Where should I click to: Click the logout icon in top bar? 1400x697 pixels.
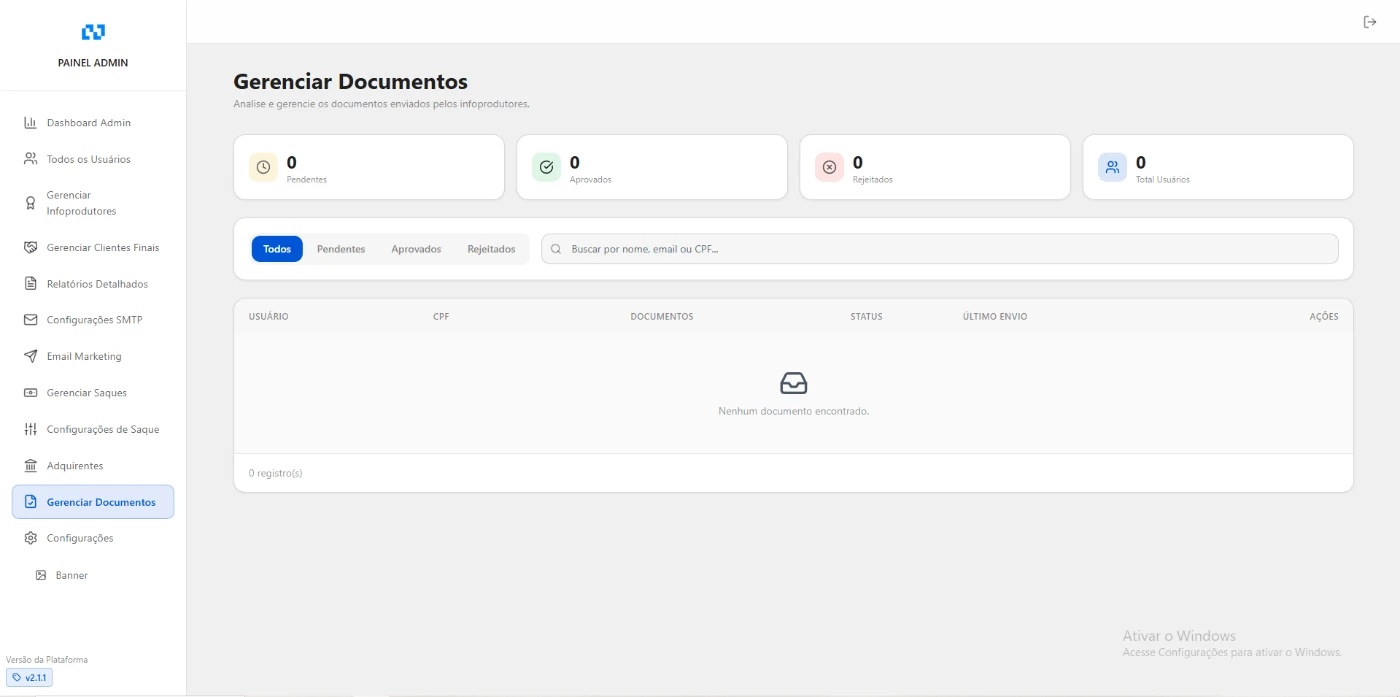point(1370,22)
